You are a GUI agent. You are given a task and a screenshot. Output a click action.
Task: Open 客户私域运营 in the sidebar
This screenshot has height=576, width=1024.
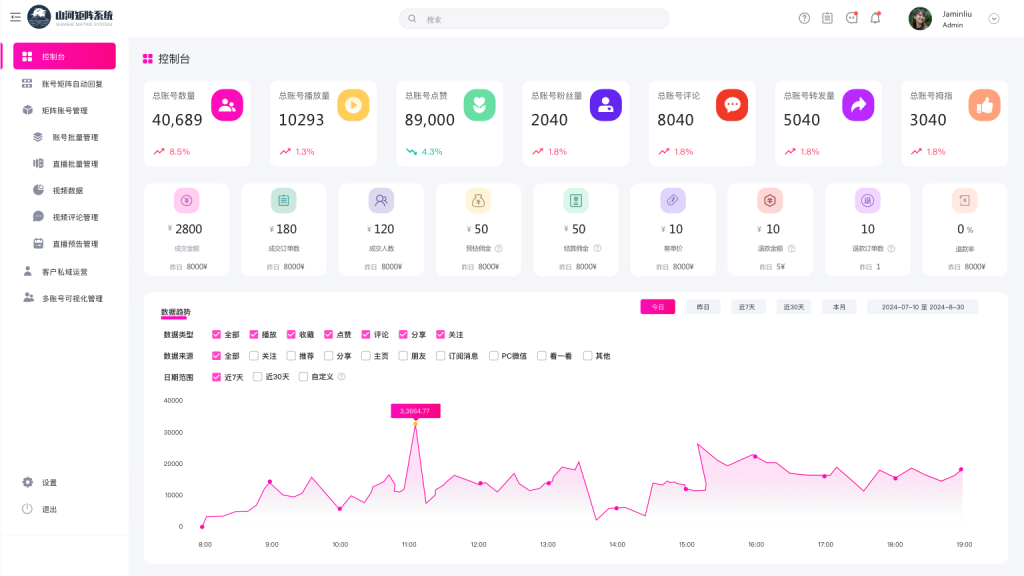64,271
